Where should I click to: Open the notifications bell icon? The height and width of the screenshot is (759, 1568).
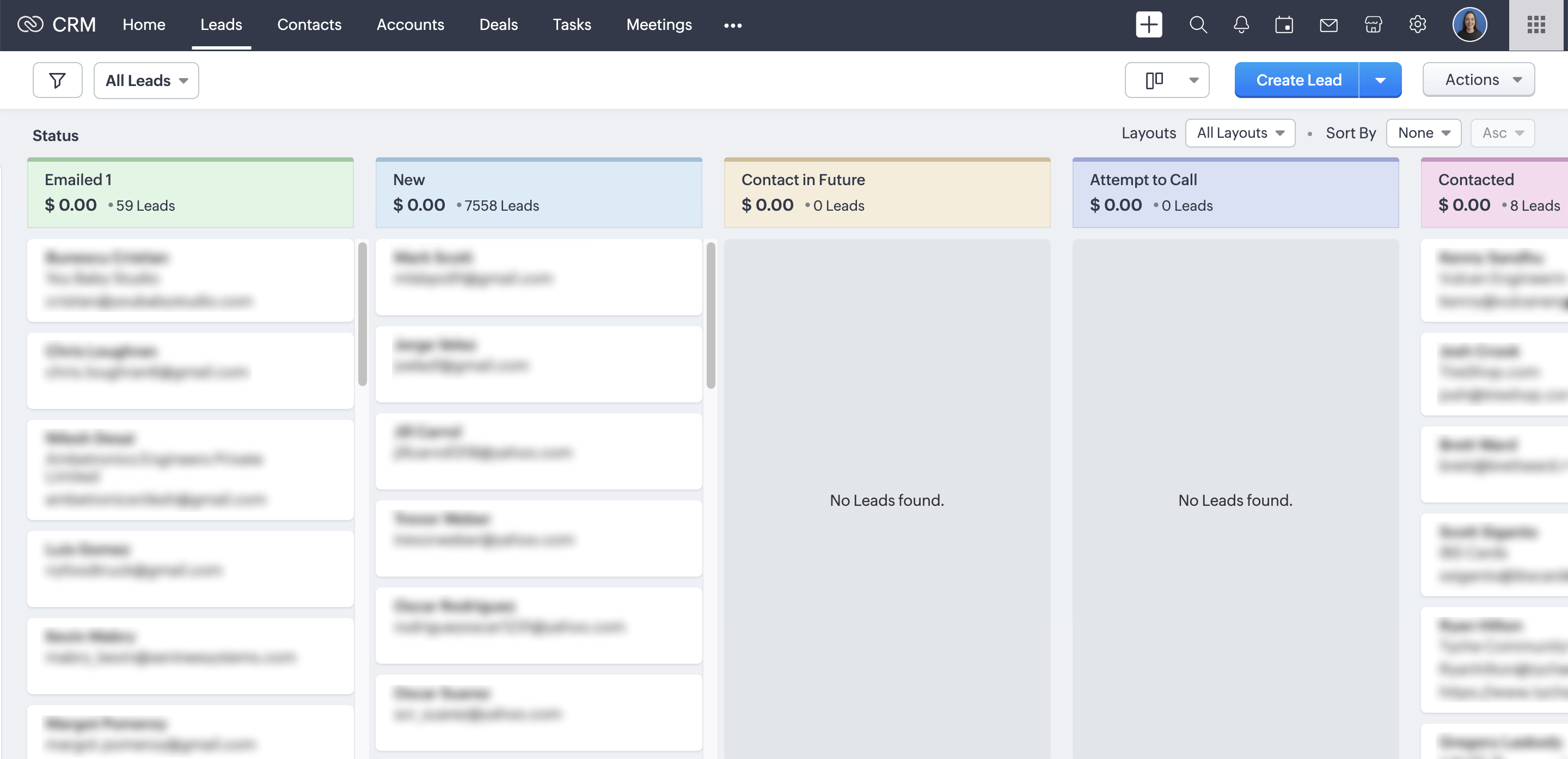[x=1241, y=25]
